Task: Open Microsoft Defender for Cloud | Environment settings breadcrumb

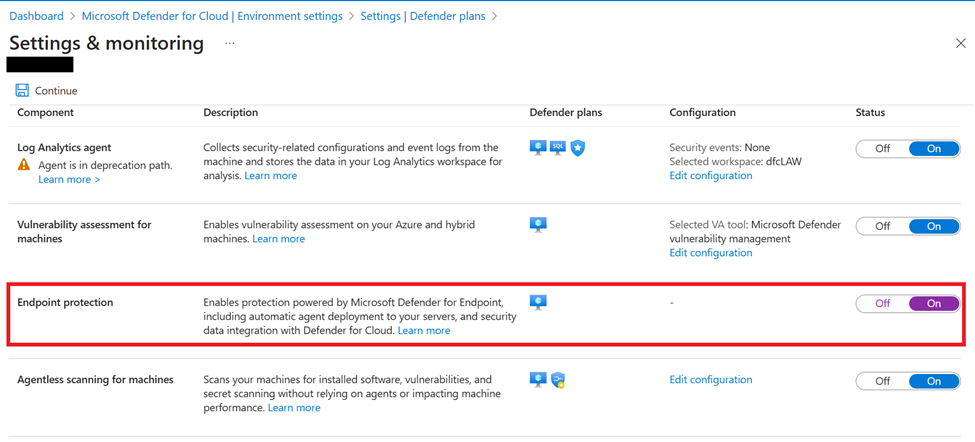Action: tap(213, 16)
